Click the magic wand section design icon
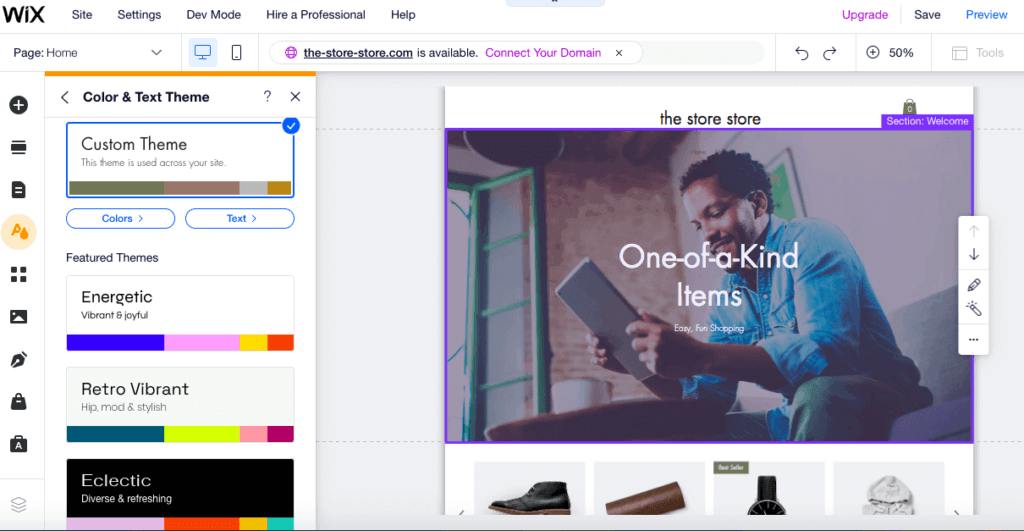Screen dimensions: 1024x531 click(x=974, y=308)
